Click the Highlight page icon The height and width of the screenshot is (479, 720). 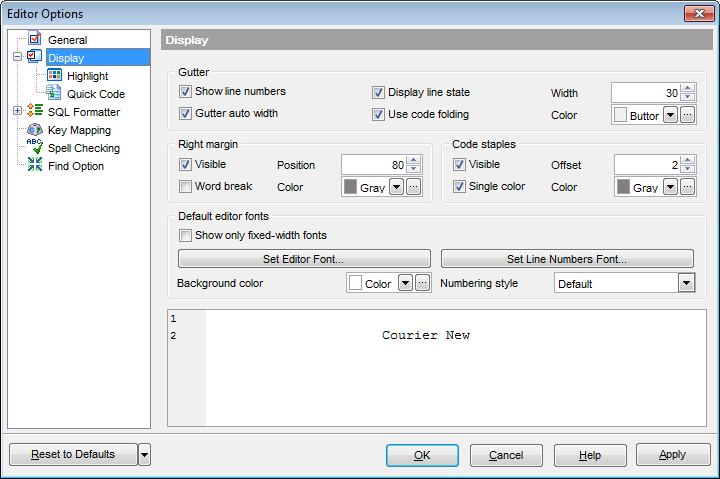coord(55,76)
